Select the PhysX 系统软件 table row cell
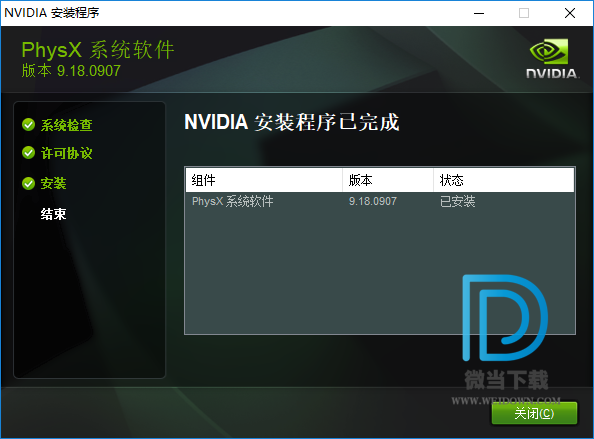Viewport: 594px width, 439px height. (233, 201)
